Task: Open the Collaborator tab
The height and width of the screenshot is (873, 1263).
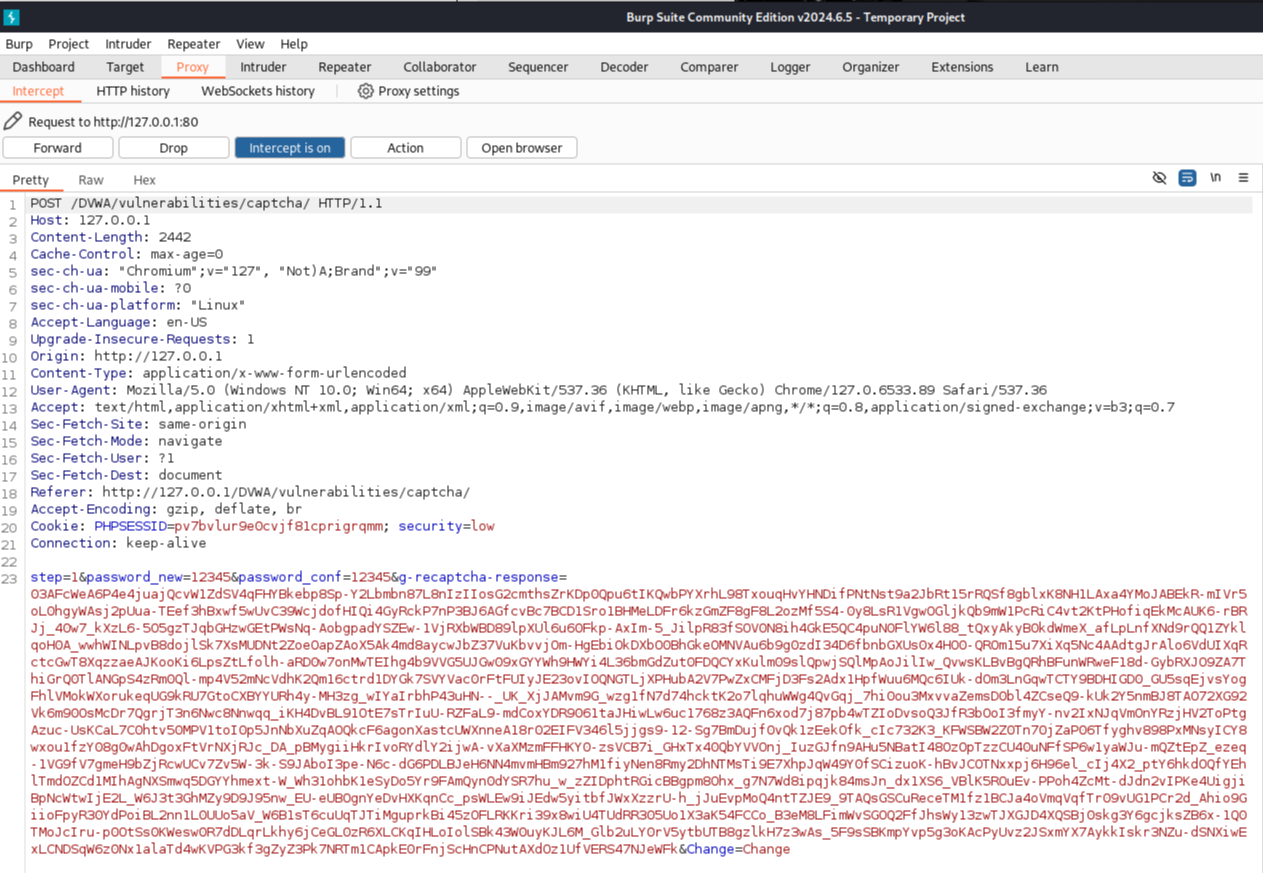Action: 439,67
